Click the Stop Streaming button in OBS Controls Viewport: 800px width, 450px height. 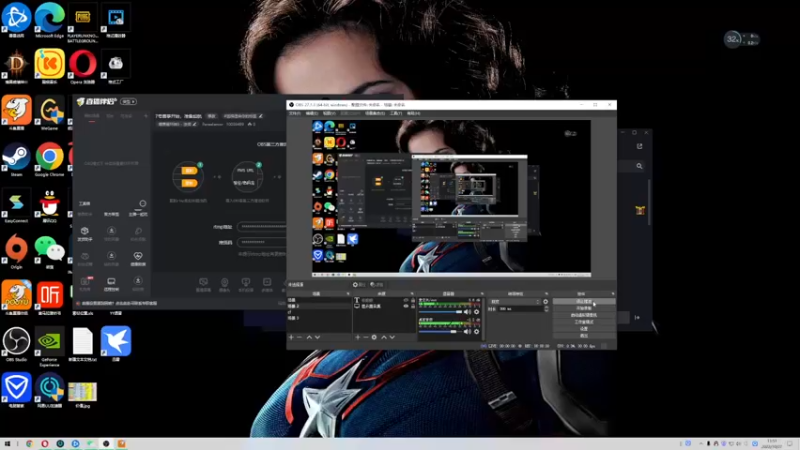[584, 301]
